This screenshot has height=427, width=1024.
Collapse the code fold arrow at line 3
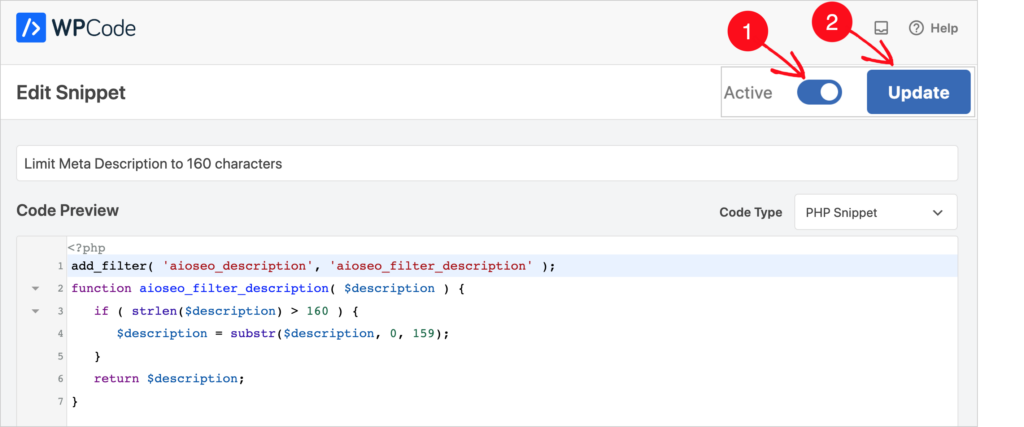[36, 311]
